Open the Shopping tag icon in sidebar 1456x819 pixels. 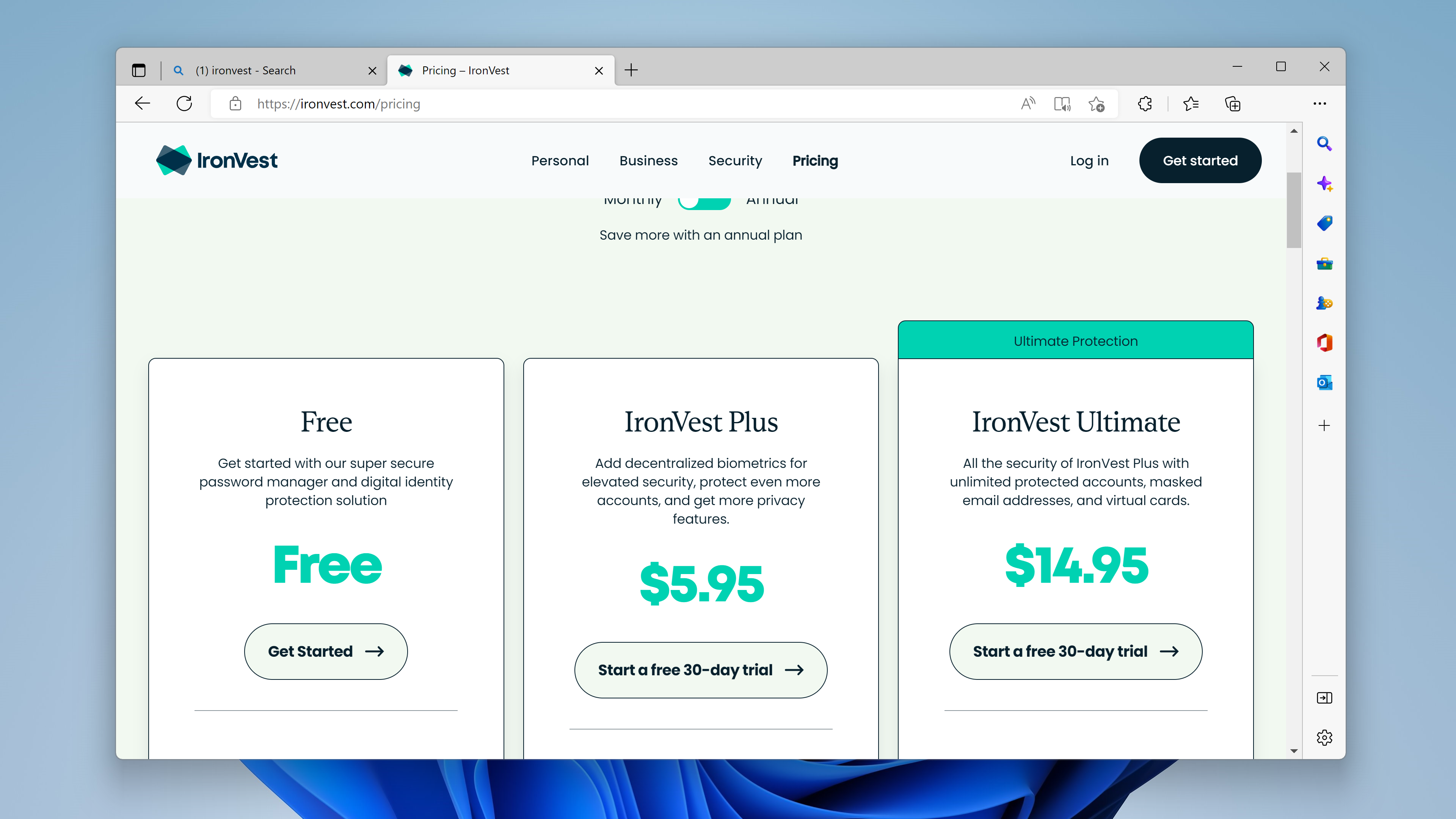click(1324, 223)
